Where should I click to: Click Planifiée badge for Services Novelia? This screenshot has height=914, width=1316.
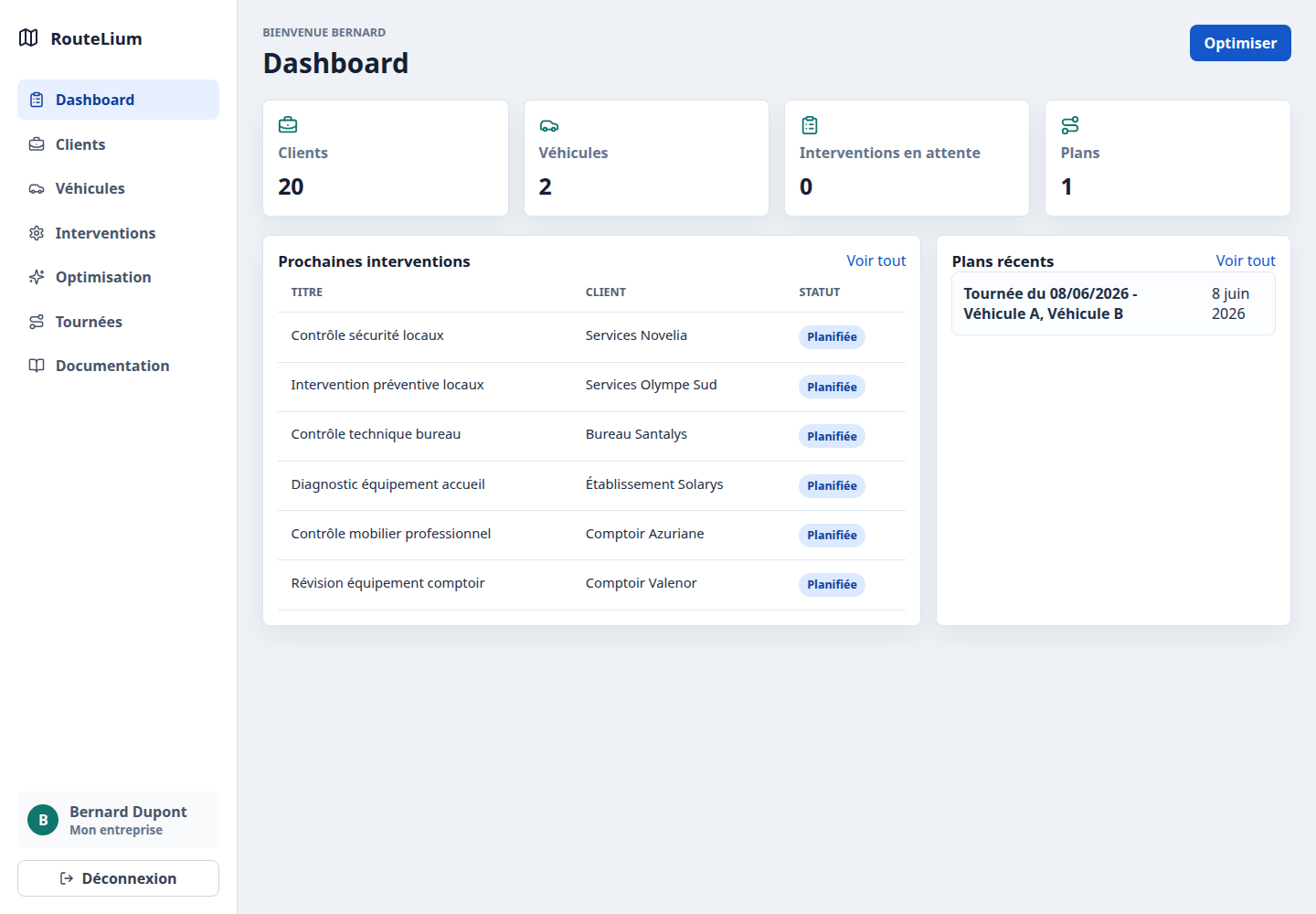pyautogui.click(x=832, y=337)
